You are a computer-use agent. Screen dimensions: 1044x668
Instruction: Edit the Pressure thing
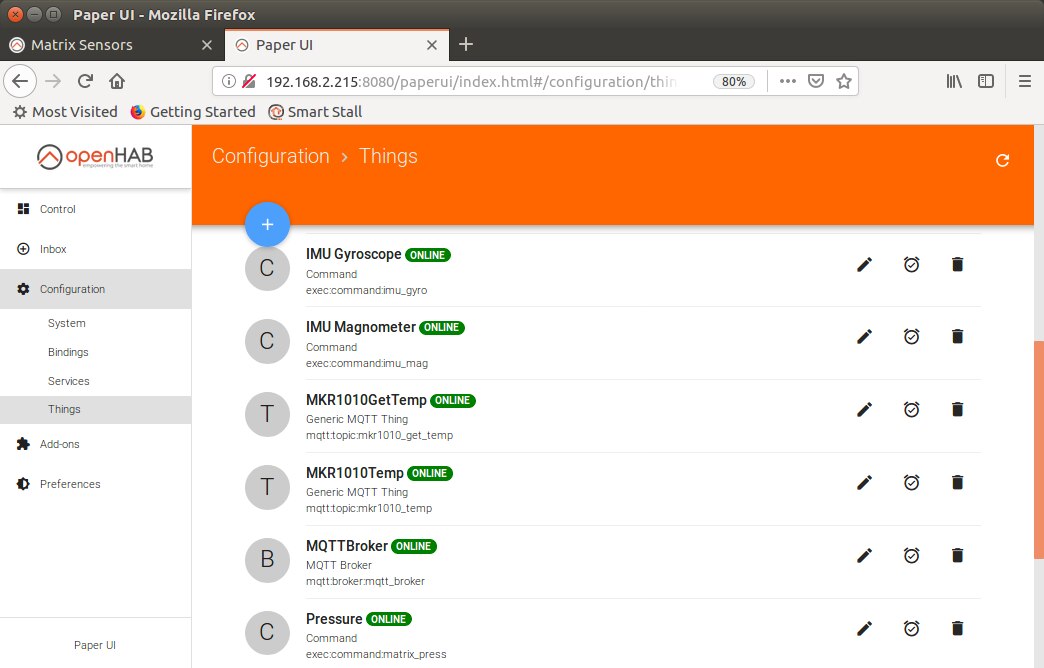point(864,628)
